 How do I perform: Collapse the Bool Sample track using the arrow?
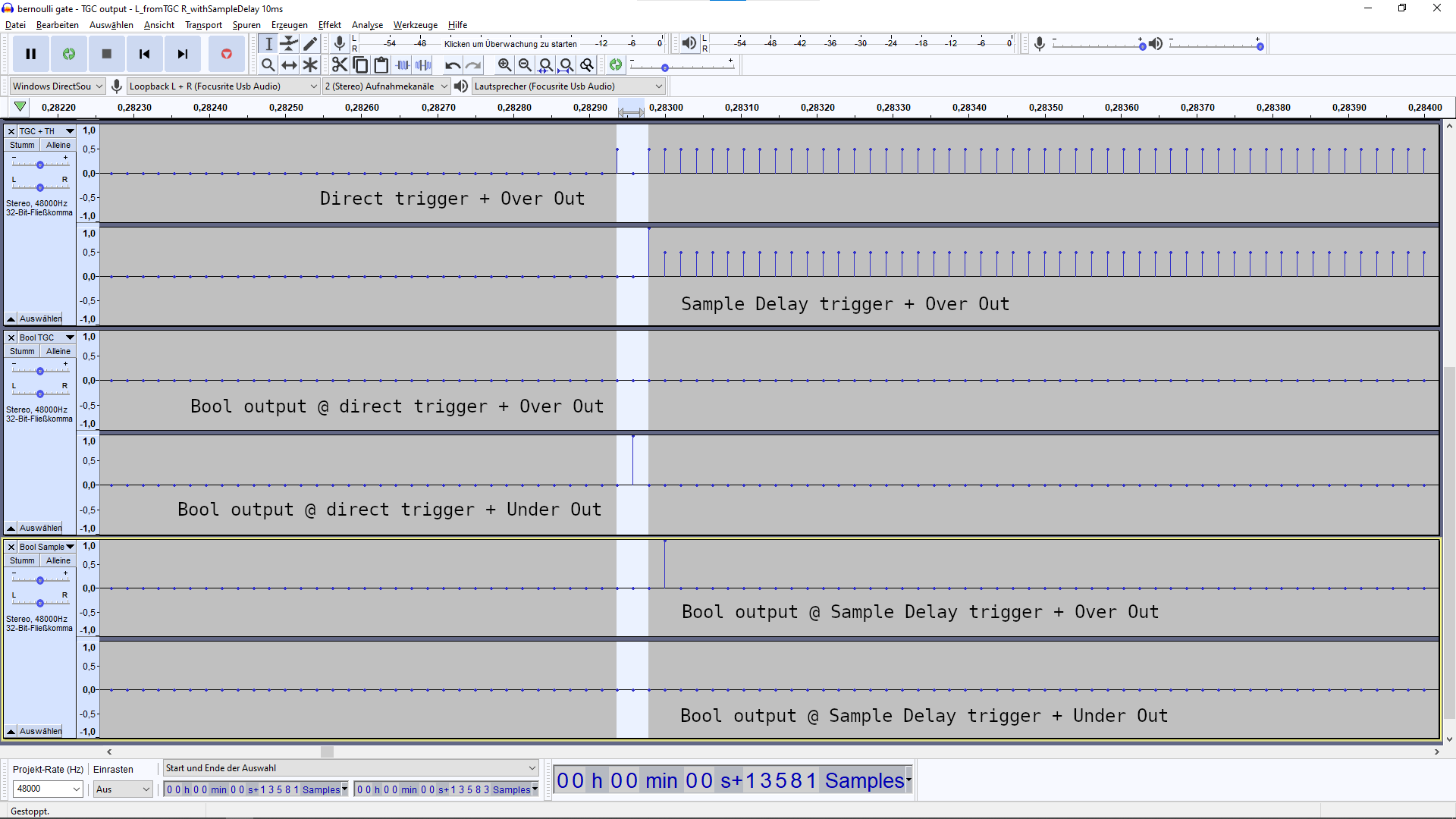tap(11, 731)
